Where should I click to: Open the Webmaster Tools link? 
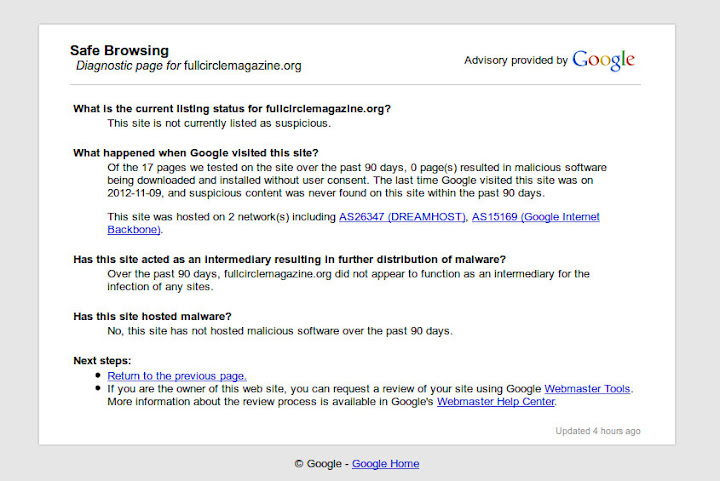click(588, 389)
